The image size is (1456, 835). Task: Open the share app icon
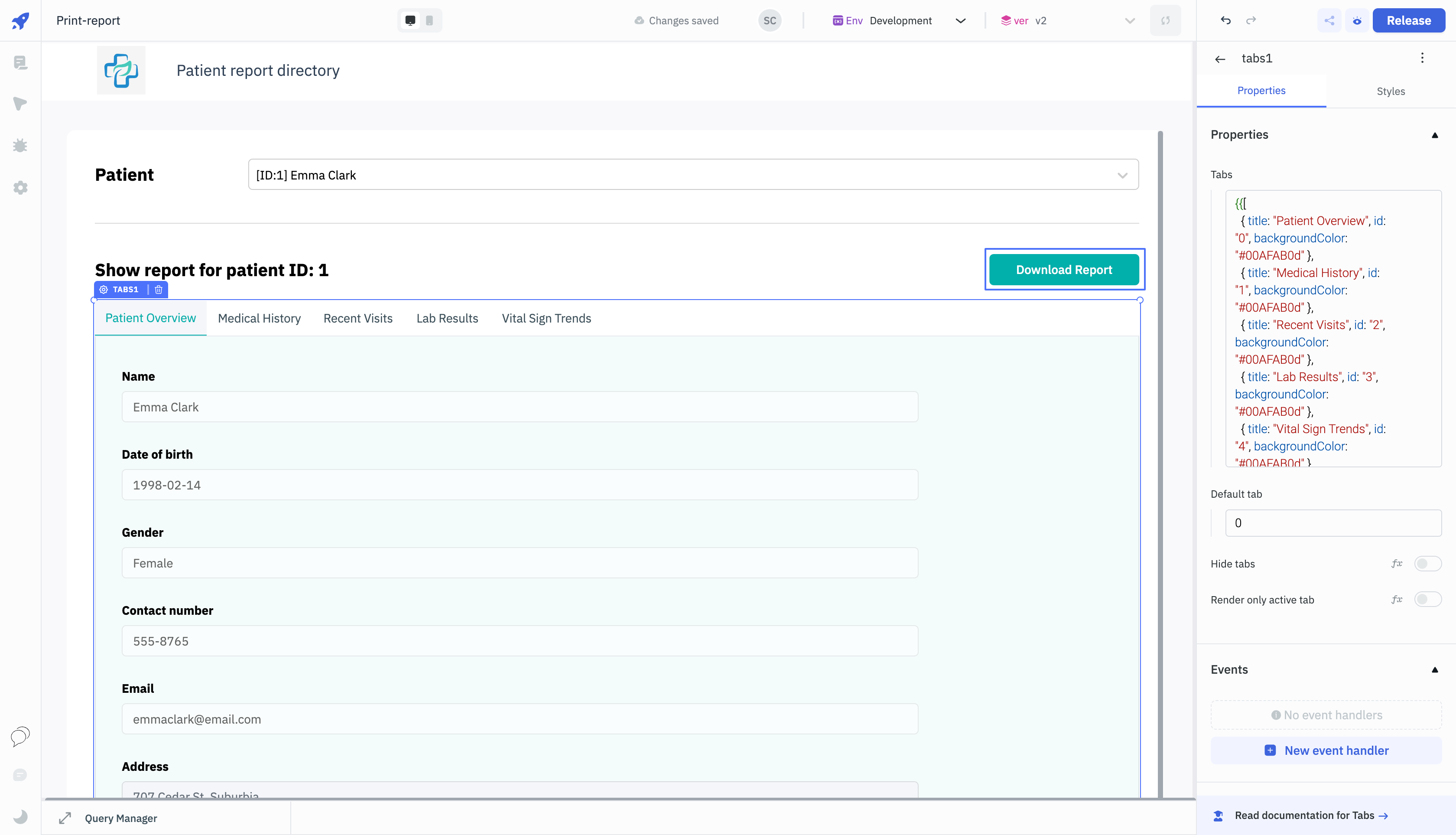[x=1329, y=21]
